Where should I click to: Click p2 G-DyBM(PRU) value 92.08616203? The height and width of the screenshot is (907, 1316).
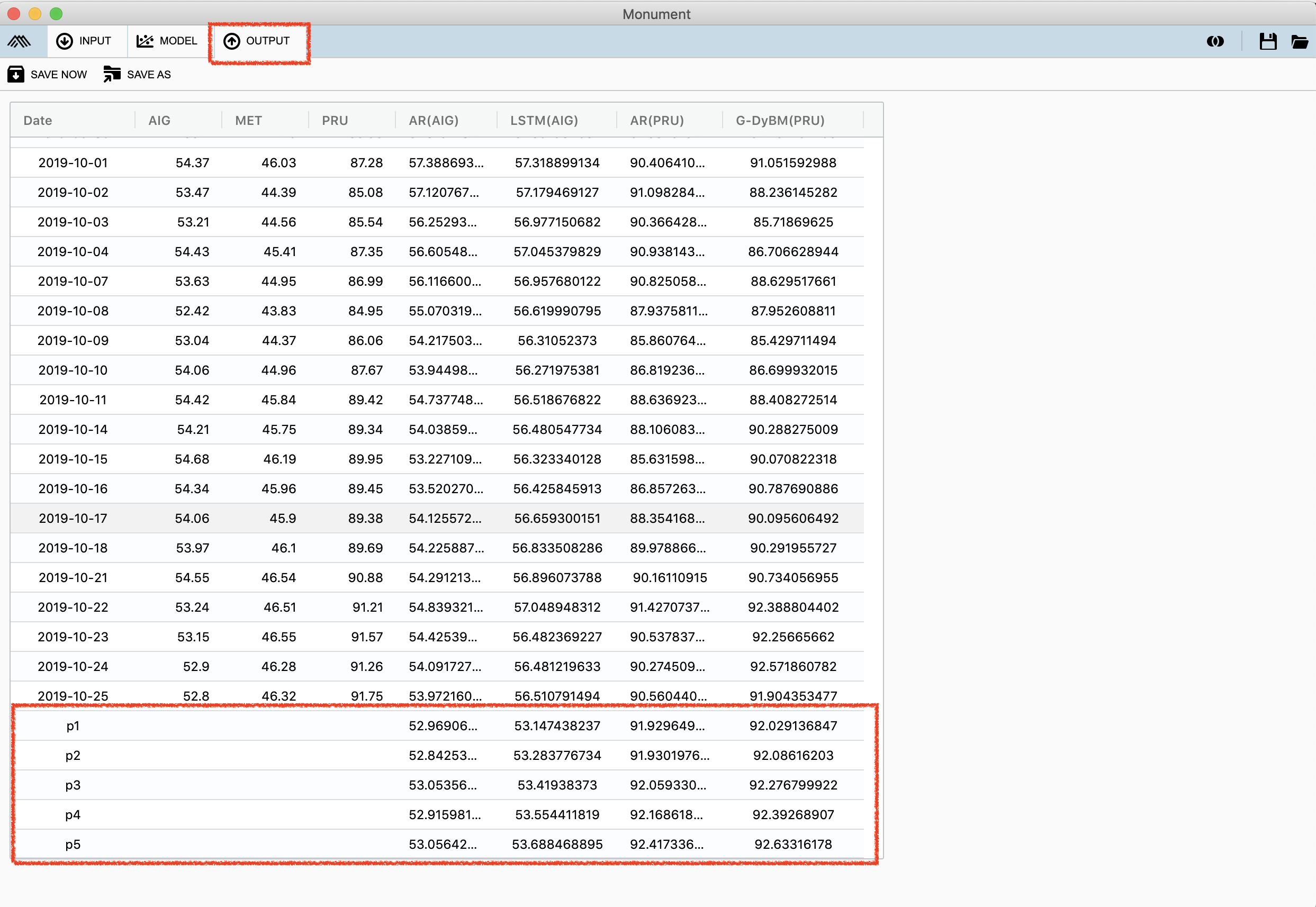793,755
